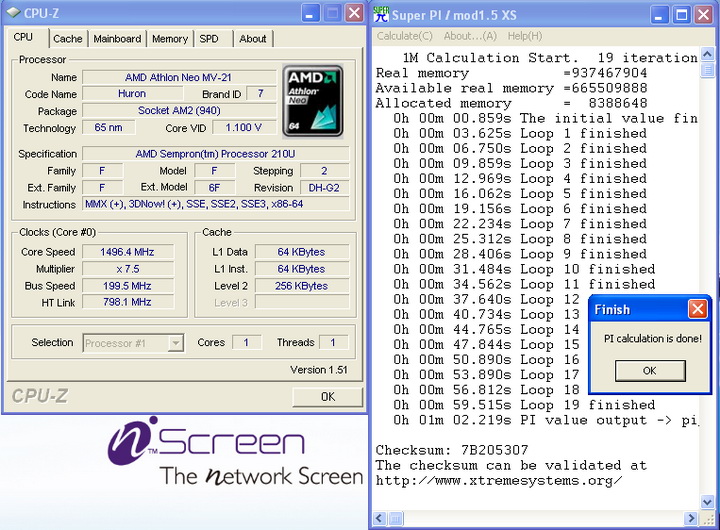Click the Brand ID value 7
Image resolution: width=720 pixels, height=530 pixels.
[x=261, y=94]
